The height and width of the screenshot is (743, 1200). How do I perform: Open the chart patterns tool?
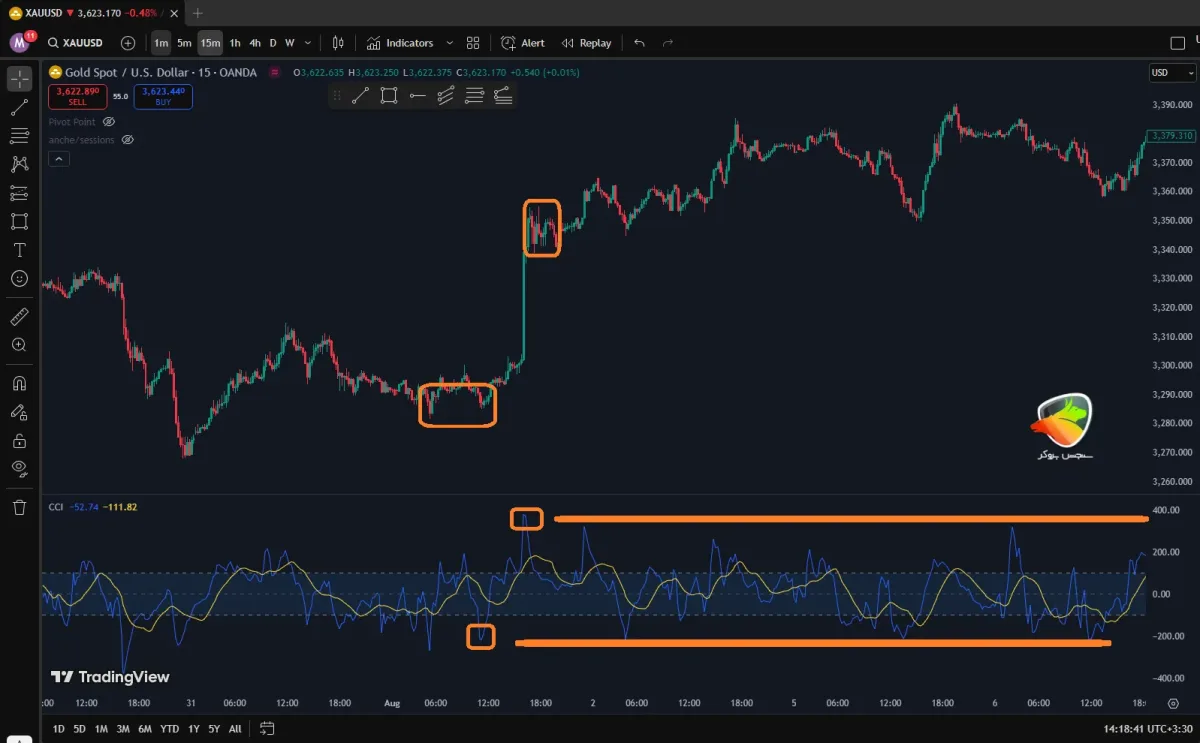19,164
